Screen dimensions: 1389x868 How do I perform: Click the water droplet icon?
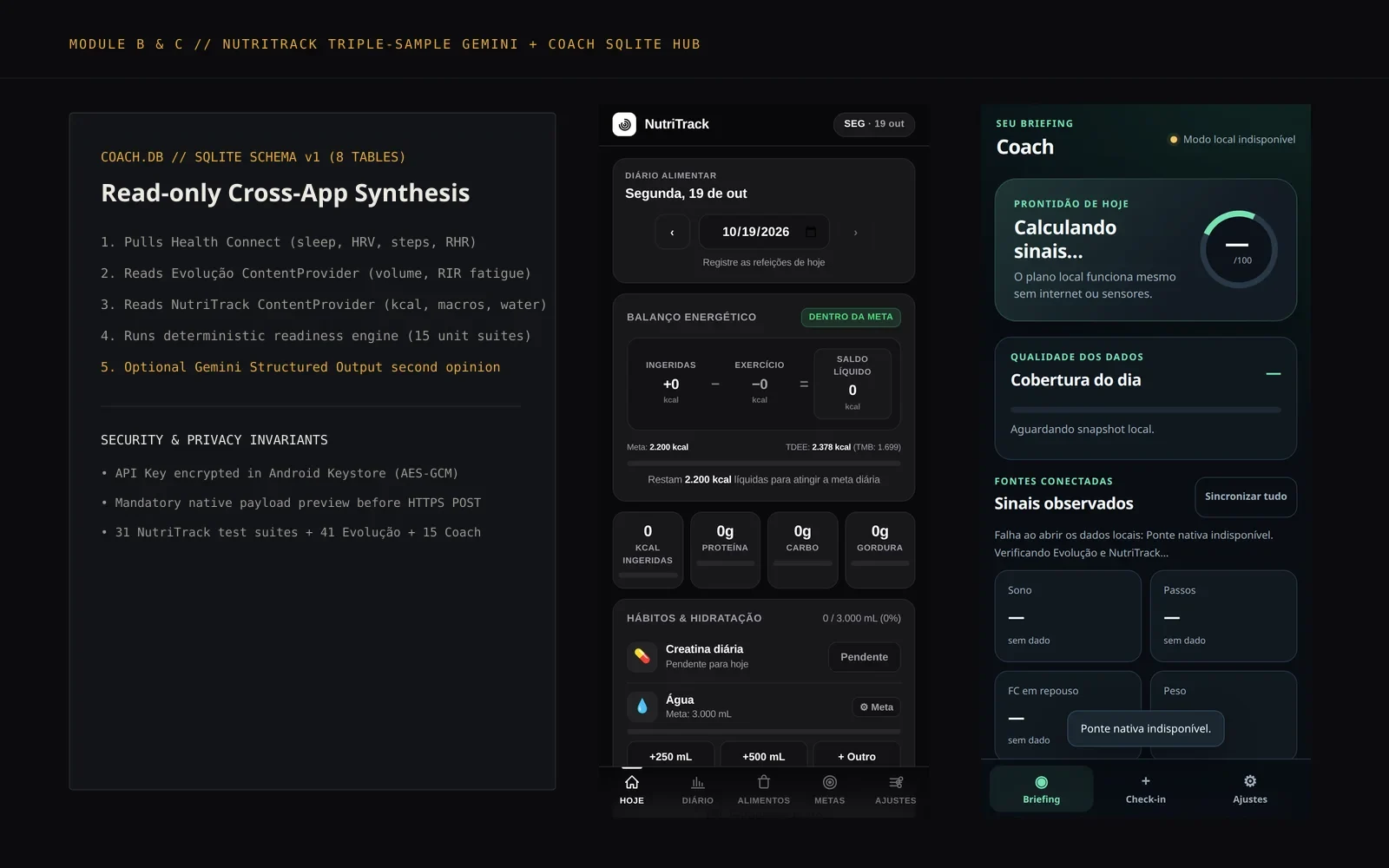tap(642, 707)
